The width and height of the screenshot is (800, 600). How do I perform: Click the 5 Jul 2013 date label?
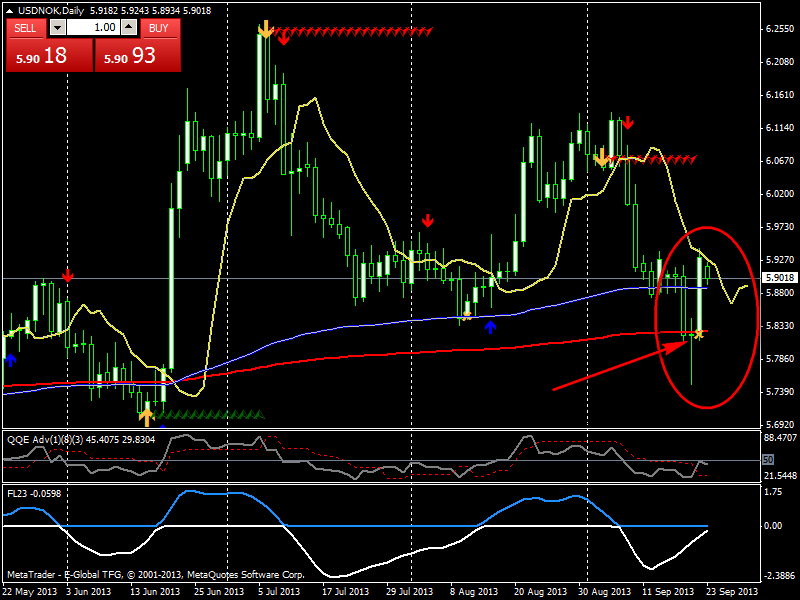[x=279, y=592]
